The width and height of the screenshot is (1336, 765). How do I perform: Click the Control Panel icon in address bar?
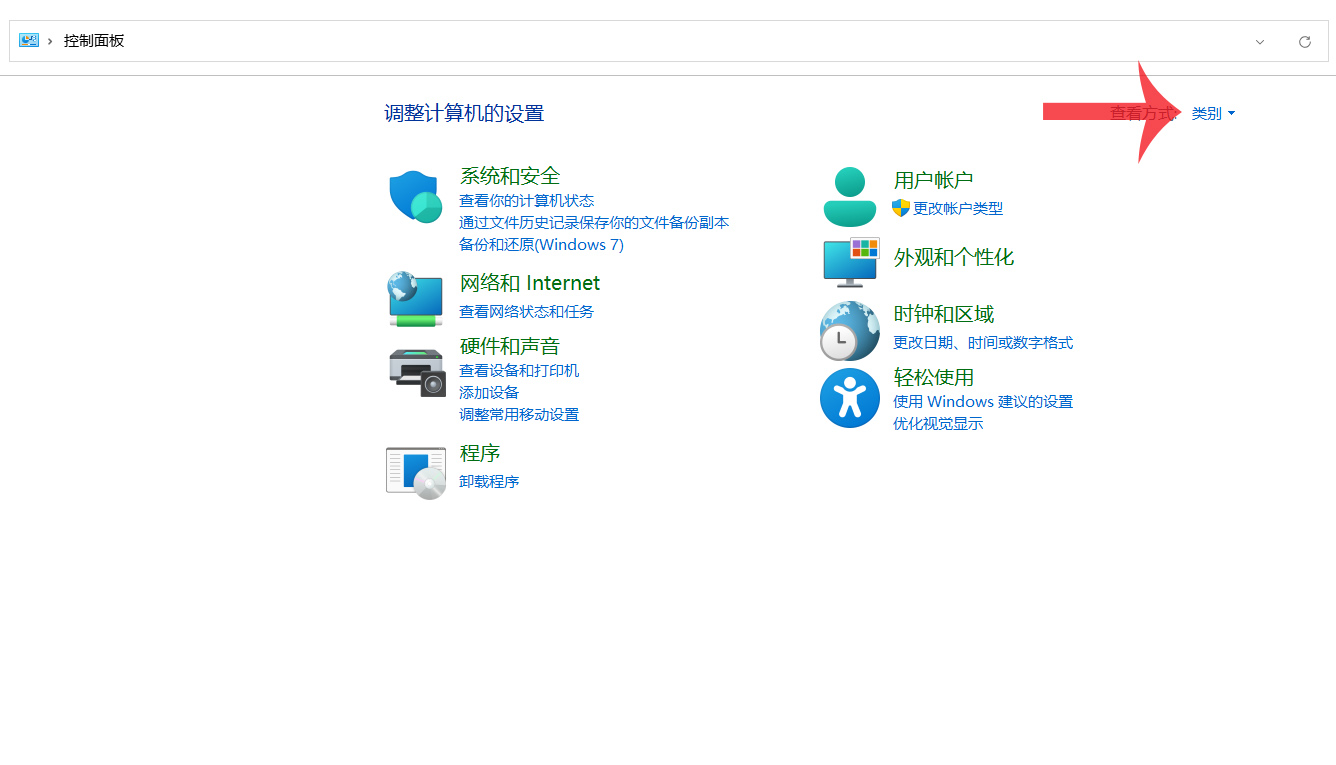point(29,41)
